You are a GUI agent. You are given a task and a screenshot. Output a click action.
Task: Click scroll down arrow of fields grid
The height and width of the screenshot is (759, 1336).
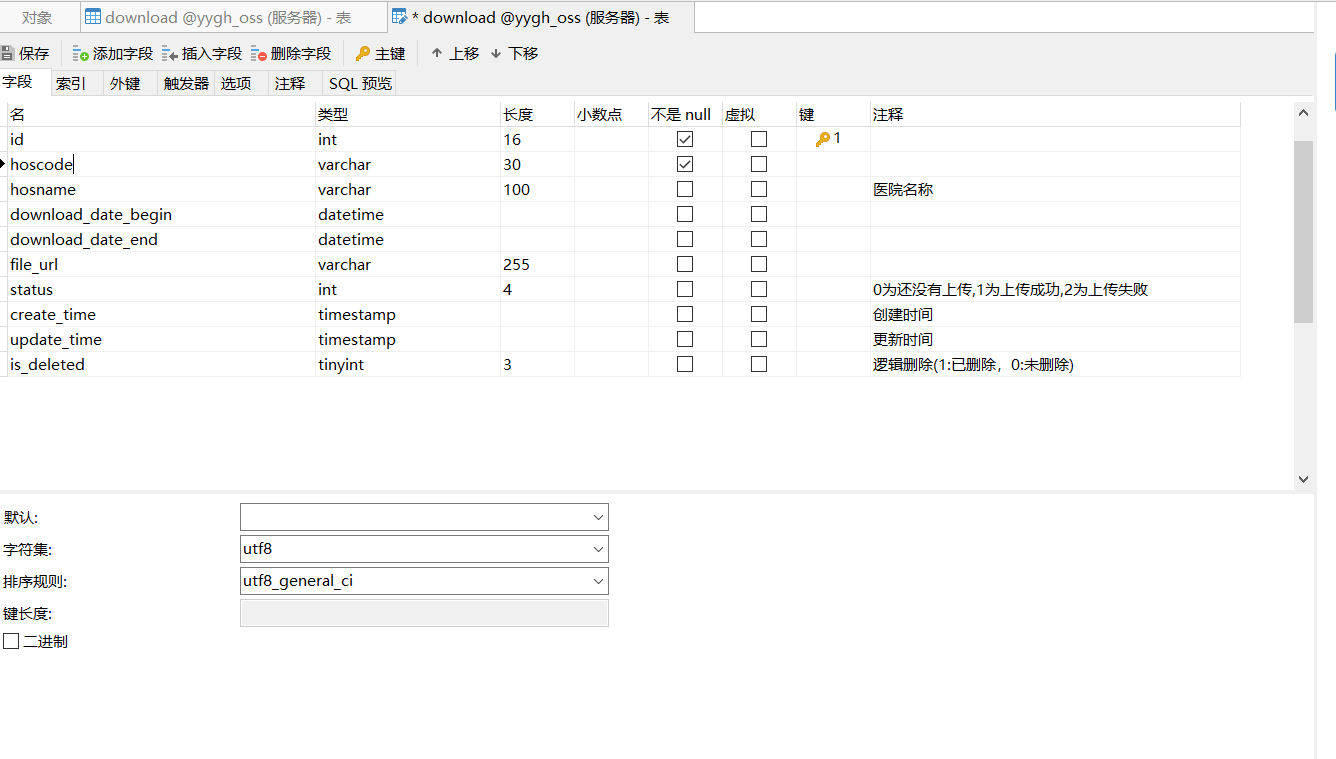1303,479
